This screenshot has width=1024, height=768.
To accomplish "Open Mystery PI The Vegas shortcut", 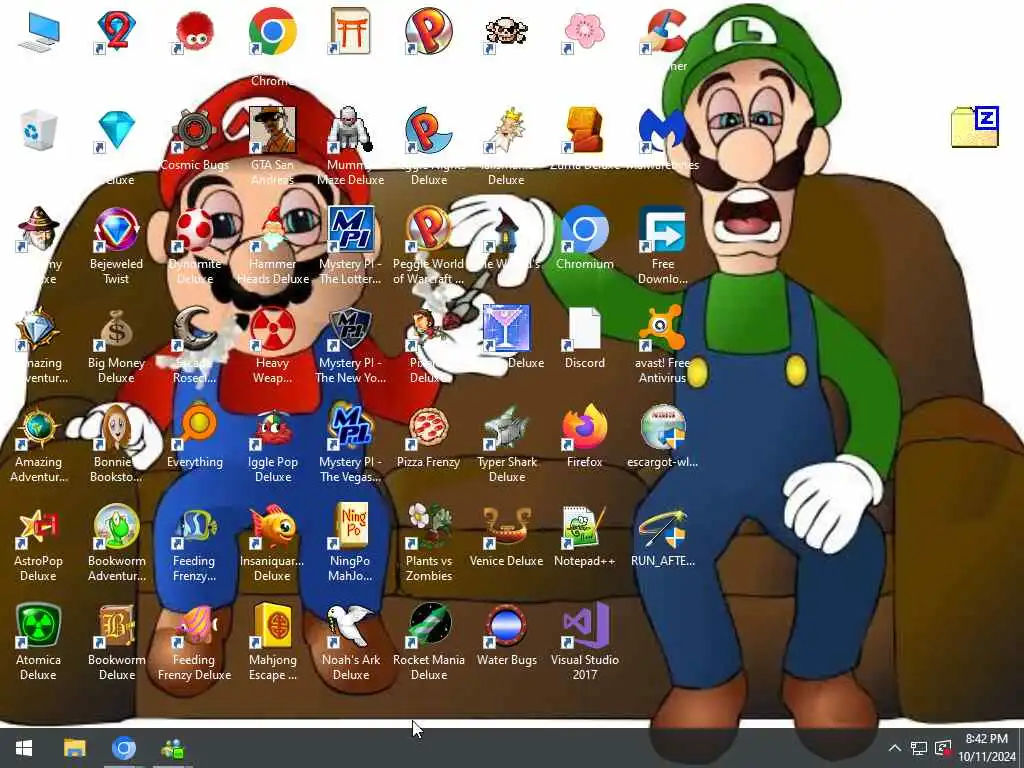I will pyautogui.click(x=350, y=428).
